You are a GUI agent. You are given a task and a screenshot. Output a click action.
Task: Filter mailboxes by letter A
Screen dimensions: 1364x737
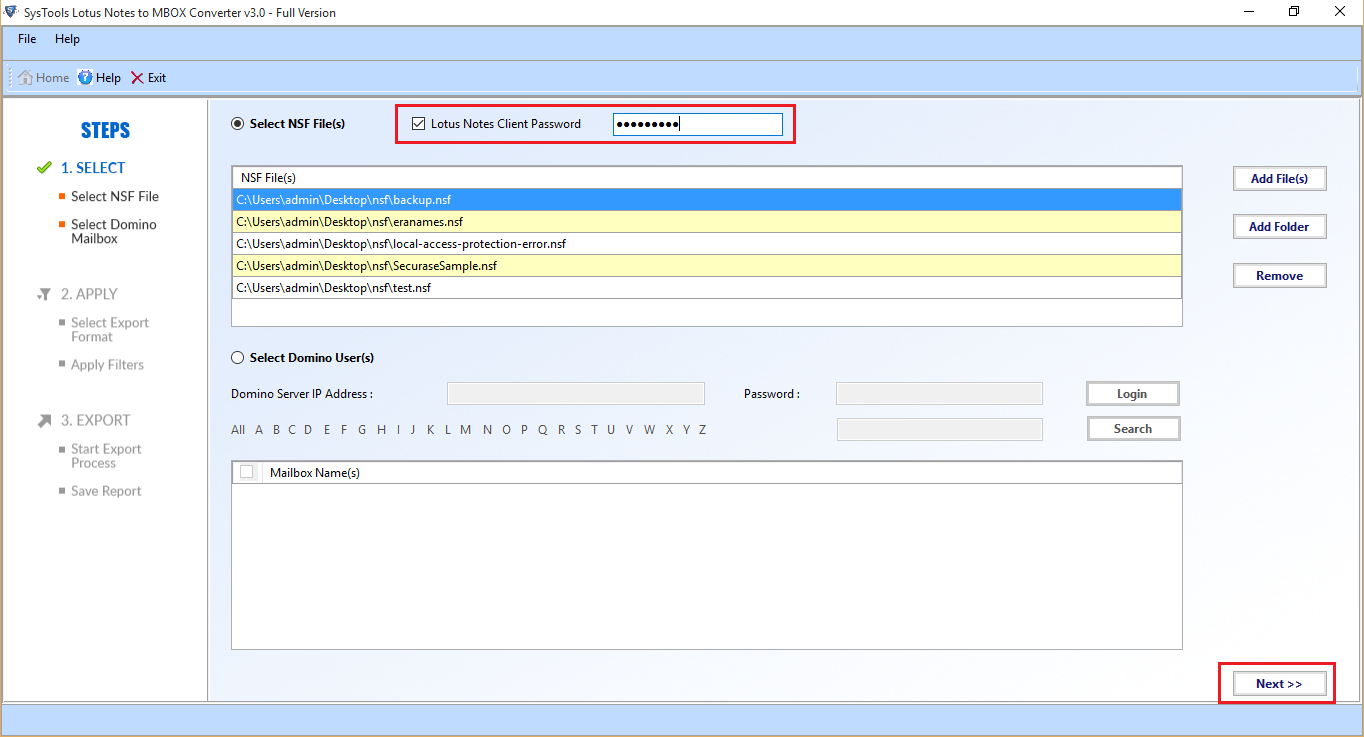[259, 430]
